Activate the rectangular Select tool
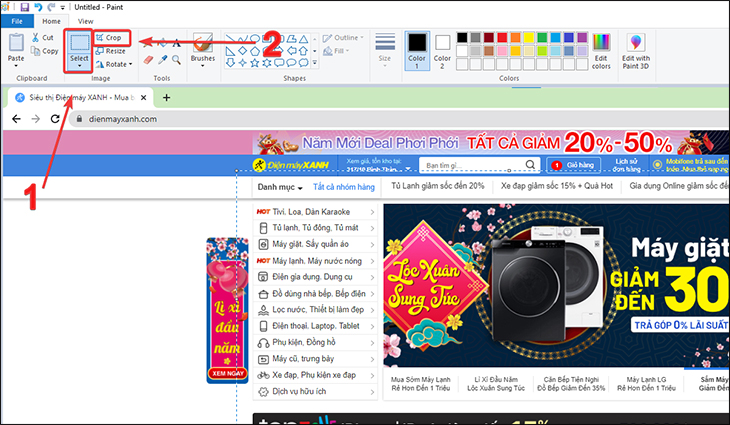This screenshot has width=730, height=425. click(x=79, y=42)
